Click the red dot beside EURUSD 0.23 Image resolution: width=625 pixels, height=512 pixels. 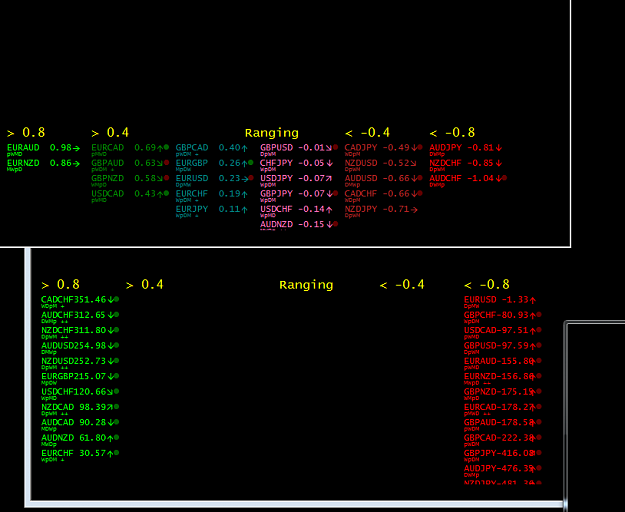pos(251,178)
